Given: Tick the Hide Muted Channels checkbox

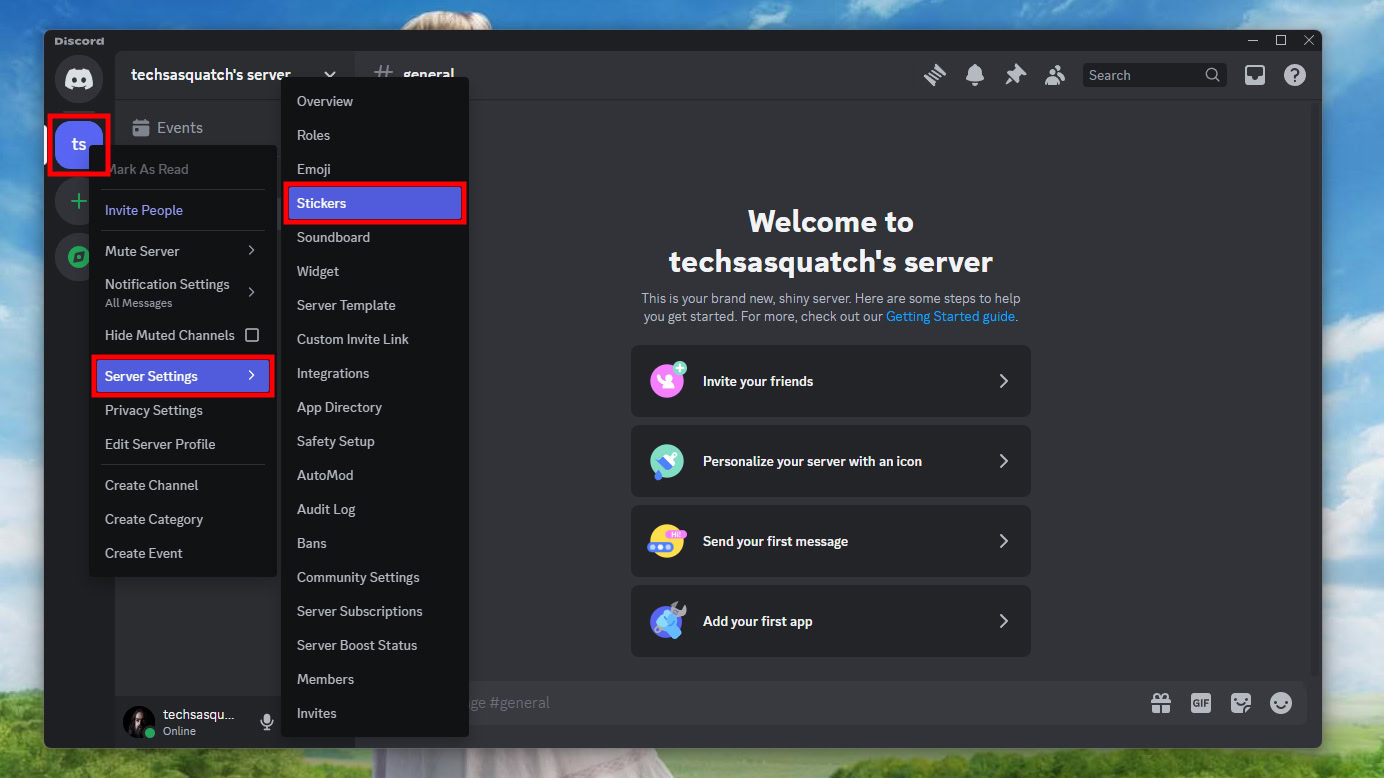Looking at the screenshot, I should pos(252,335).
